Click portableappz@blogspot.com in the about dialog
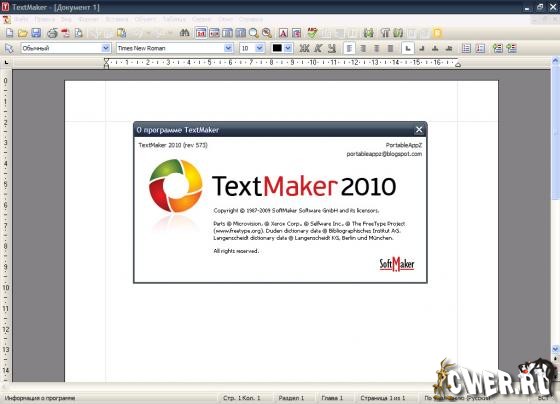Screen dimensions: 560x404 pyautogui.click(x=384, y=154)
